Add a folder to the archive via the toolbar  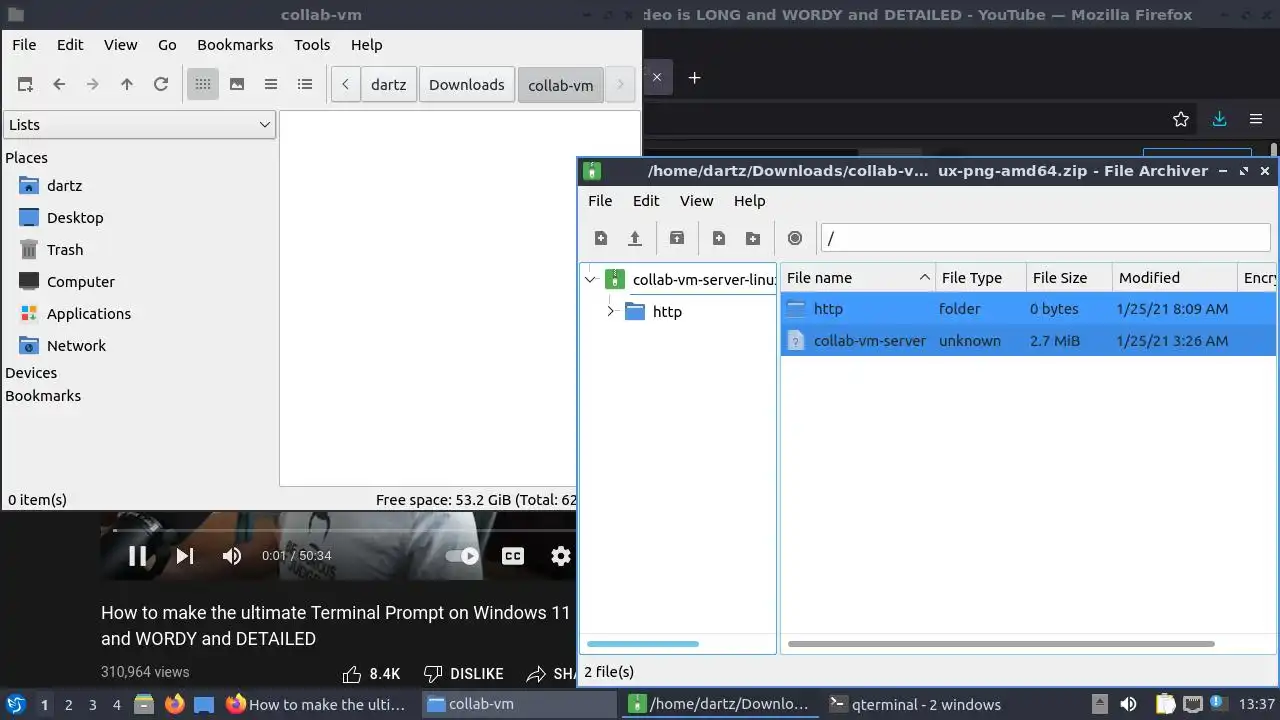(753, 238)
